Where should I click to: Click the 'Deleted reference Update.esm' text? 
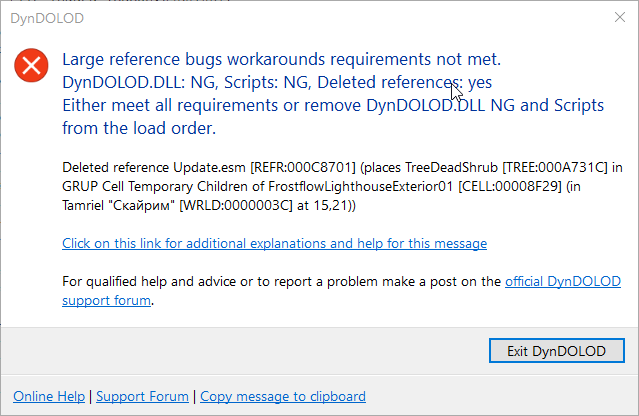point(154,167)
